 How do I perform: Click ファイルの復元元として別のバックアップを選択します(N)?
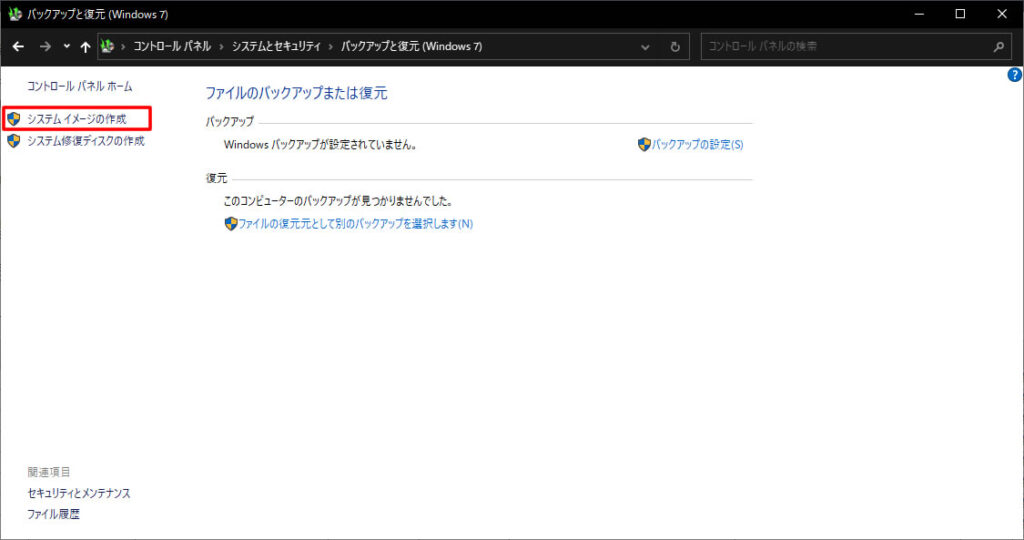click(355, 223)
